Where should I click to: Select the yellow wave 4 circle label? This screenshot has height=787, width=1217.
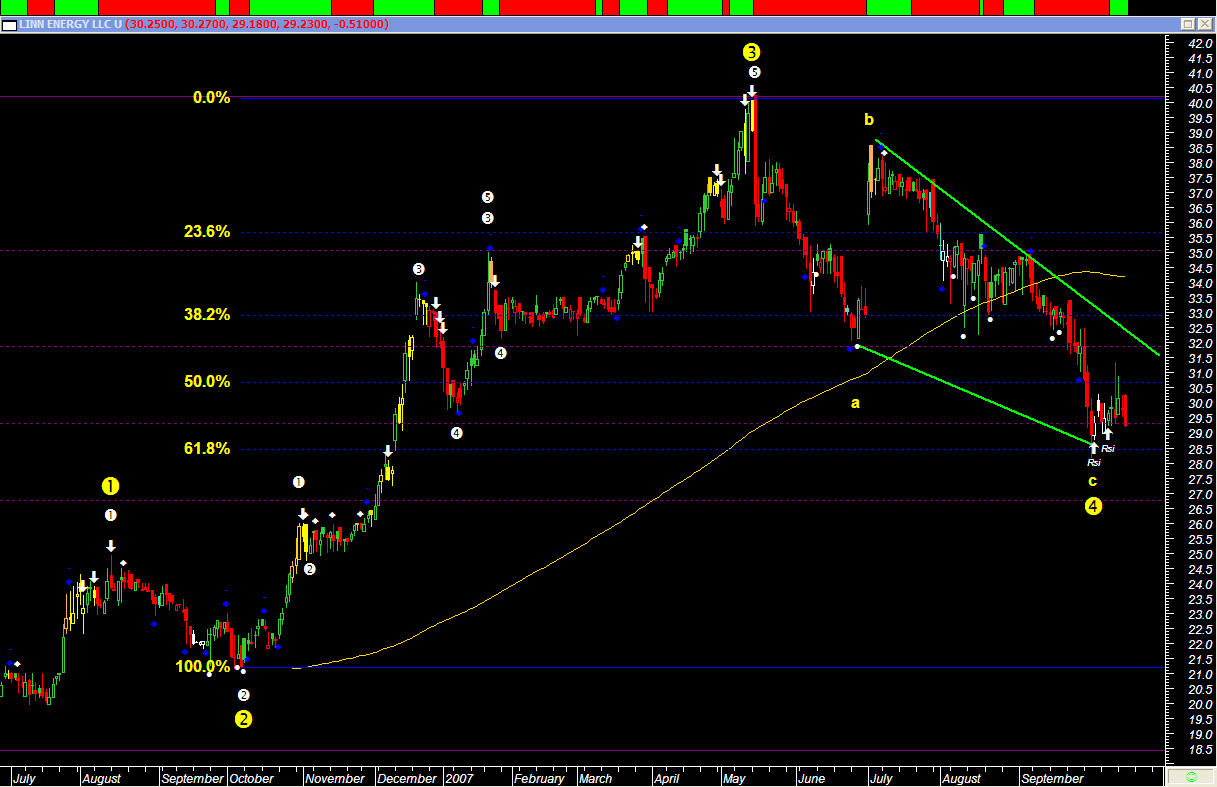1094,506
